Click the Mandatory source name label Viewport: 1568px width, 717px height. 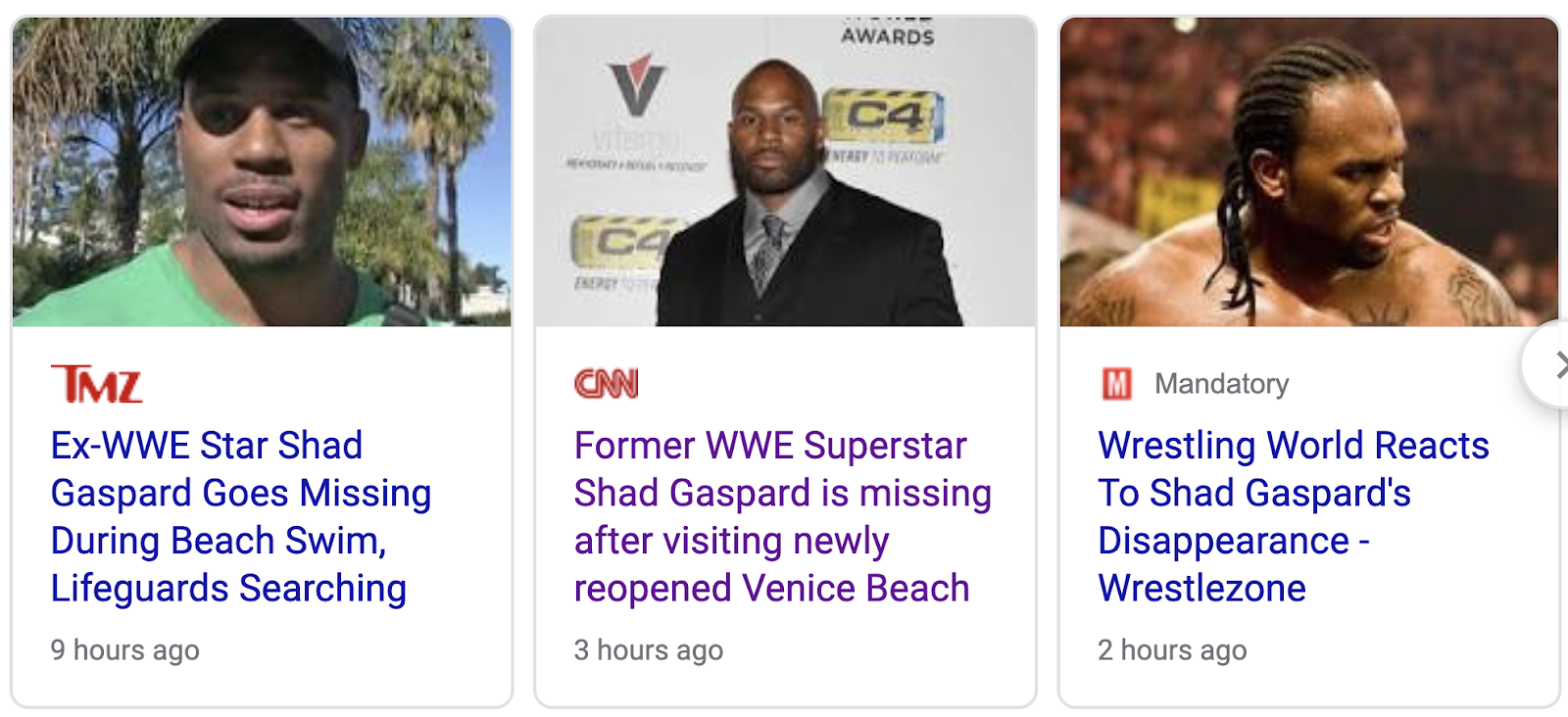point(1221,384)
